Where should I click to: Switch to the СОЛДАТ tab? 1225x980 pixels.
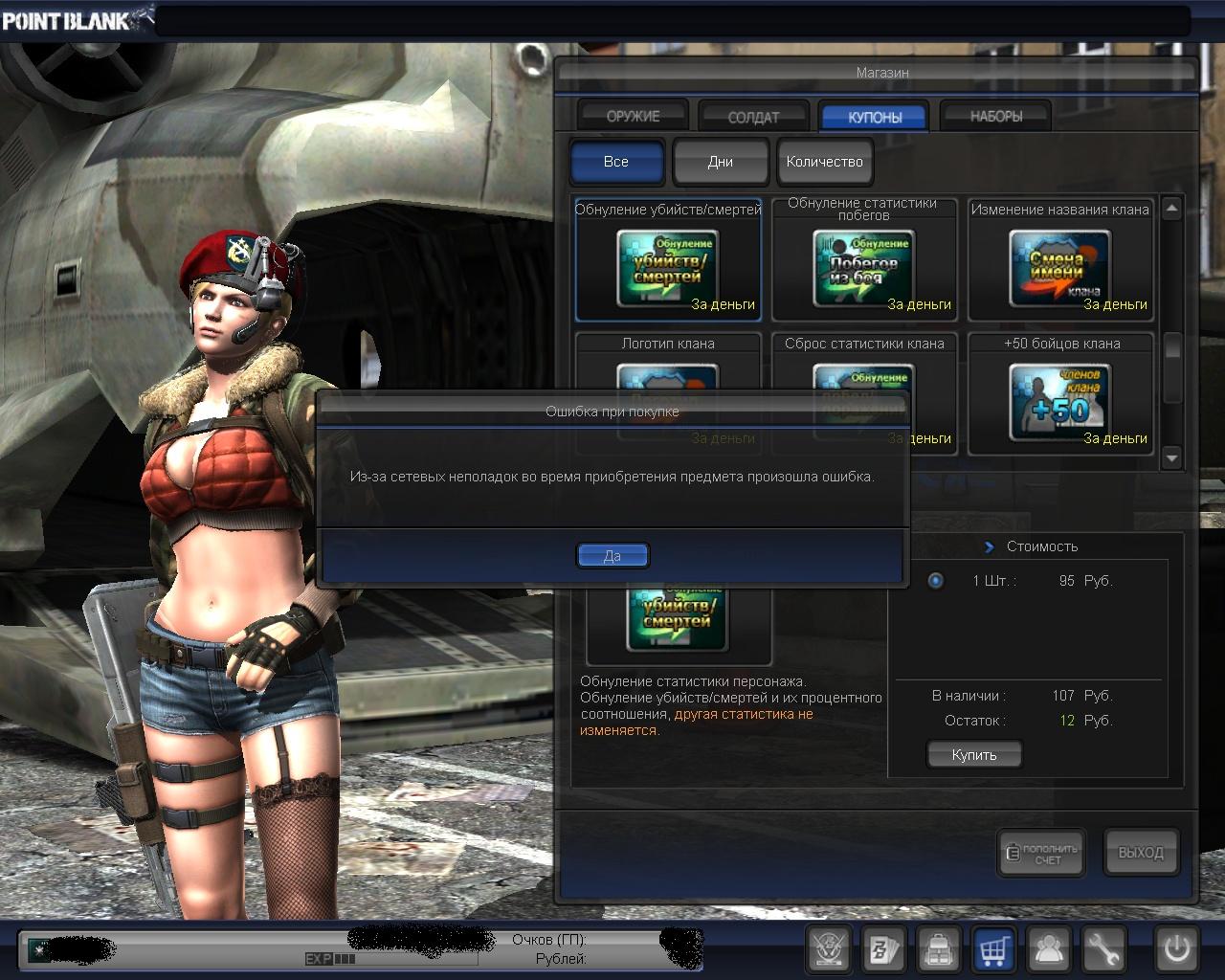pyautogui.click(x=753, y=116)
